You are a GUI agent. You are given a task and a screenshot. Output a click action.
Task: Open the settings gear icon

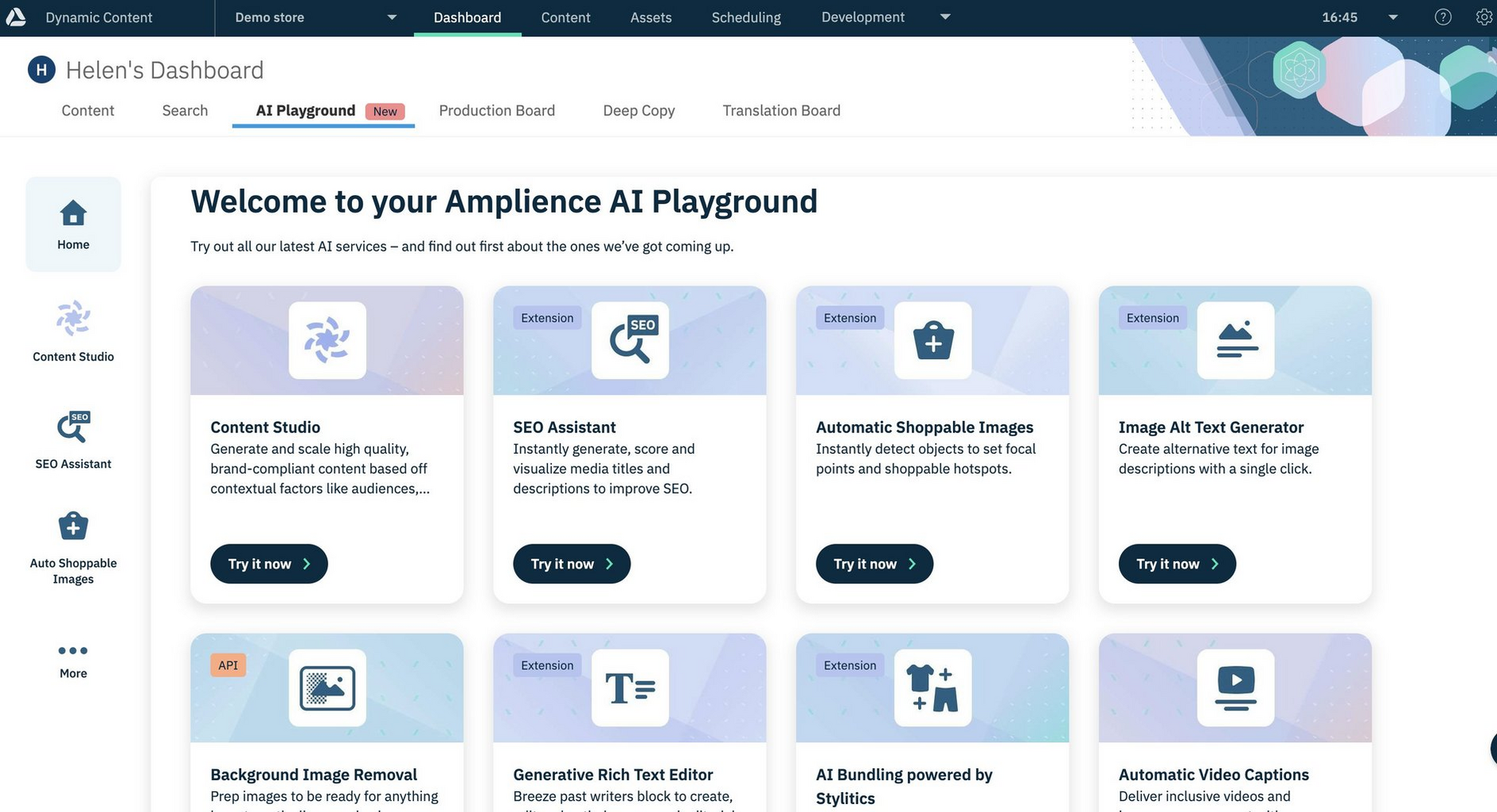click(1484, 17)
